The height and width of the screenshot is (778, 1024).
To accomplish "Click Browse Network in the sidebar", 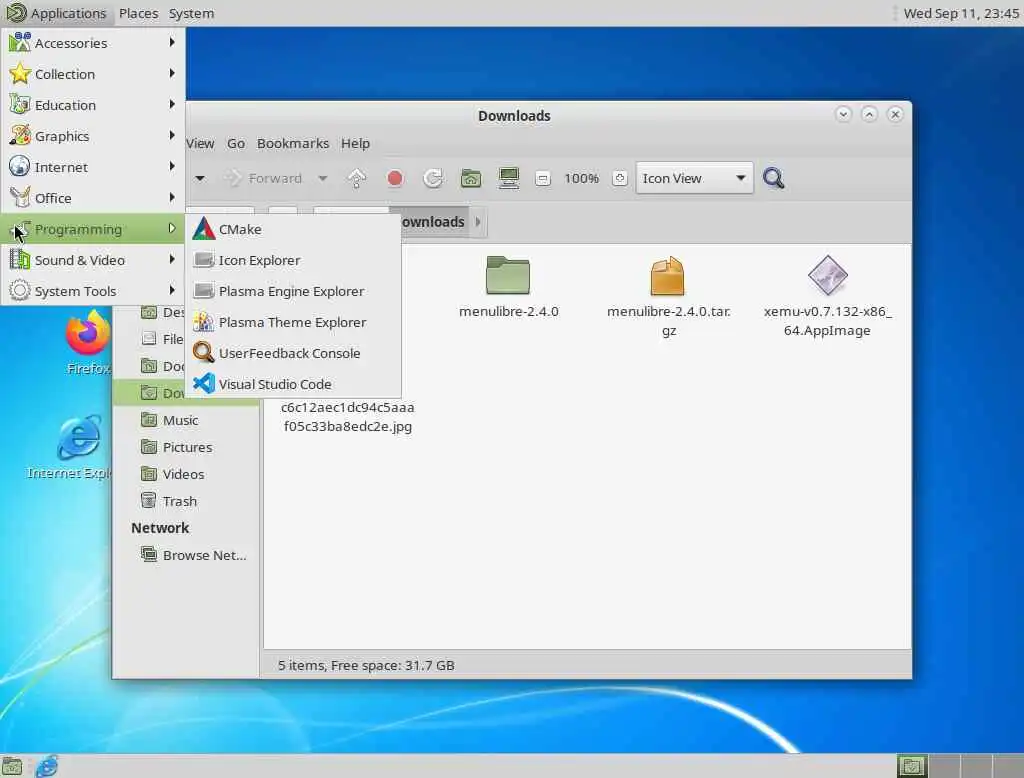I will [204, 555].
